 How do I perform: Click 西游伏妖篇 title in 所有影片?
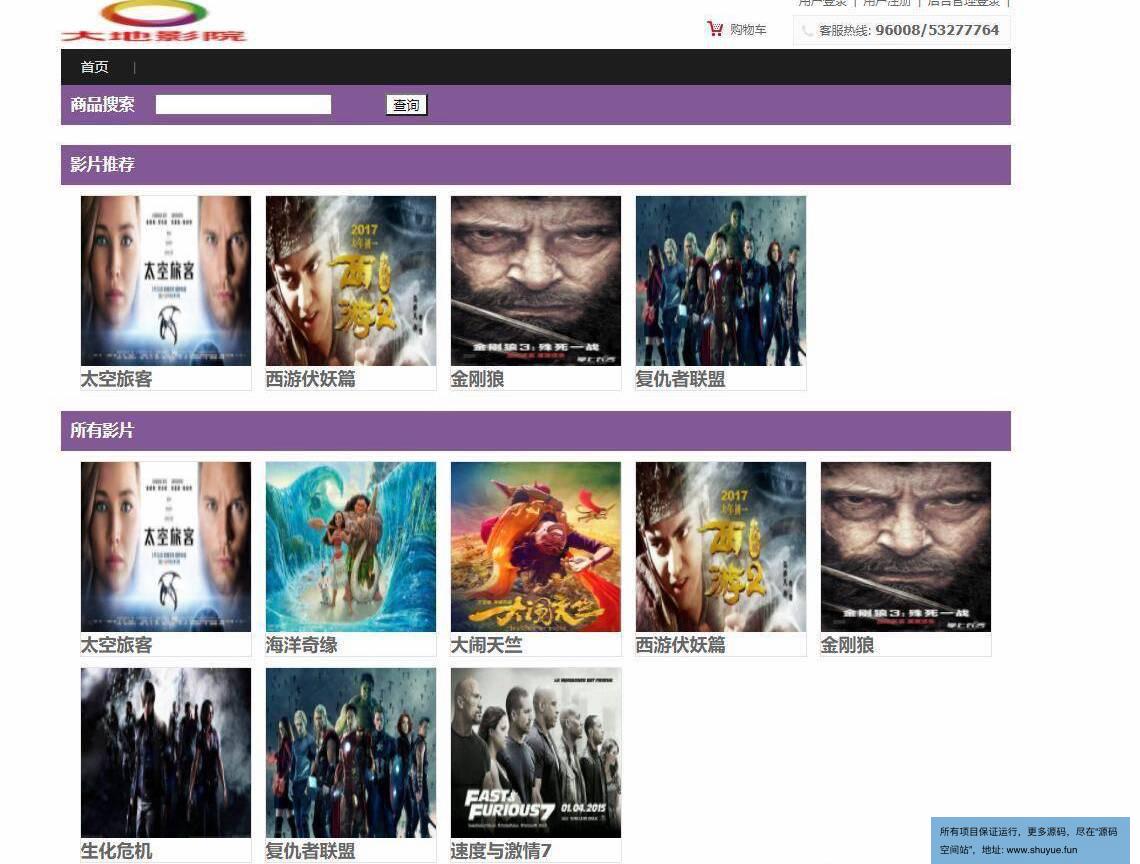tap(681, 645)
